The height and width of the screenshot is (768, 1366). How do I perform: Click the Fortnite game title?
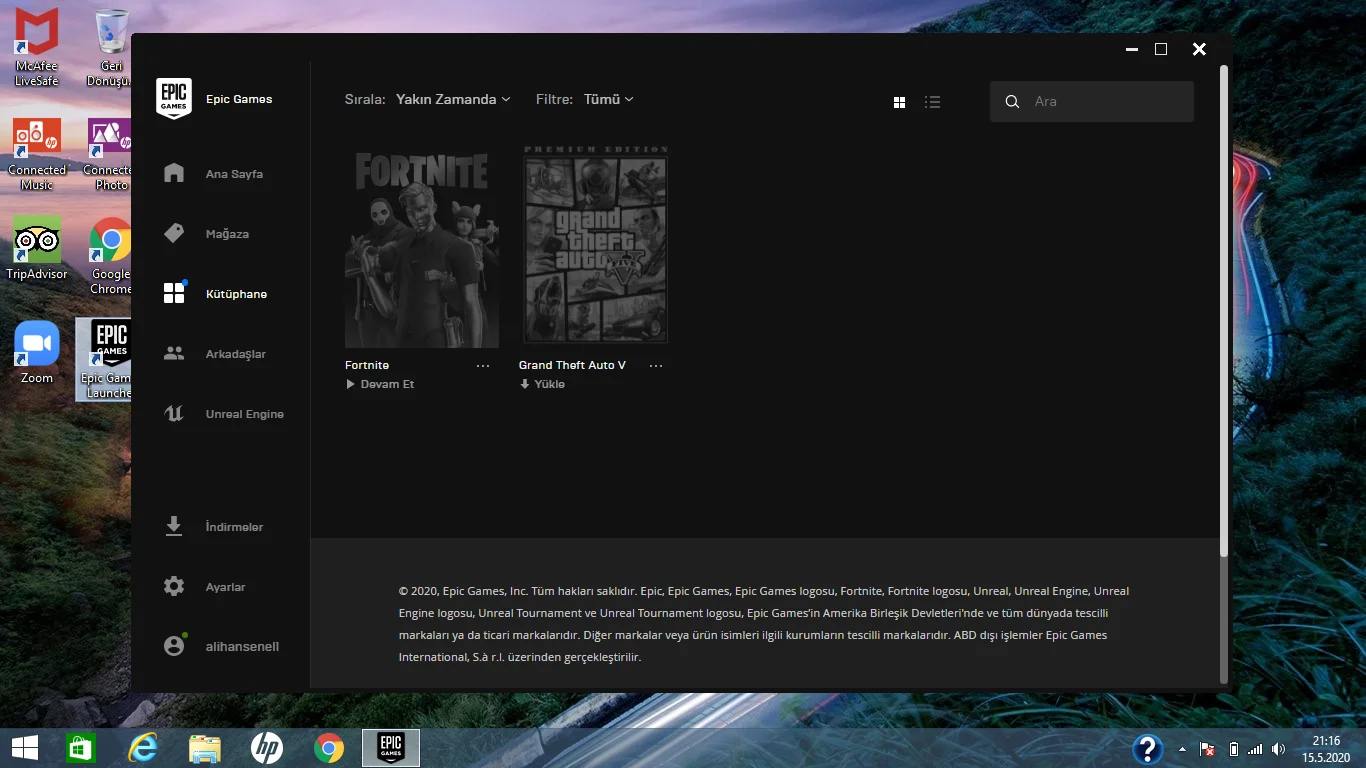pyautogui.click(x=367, y=365)
